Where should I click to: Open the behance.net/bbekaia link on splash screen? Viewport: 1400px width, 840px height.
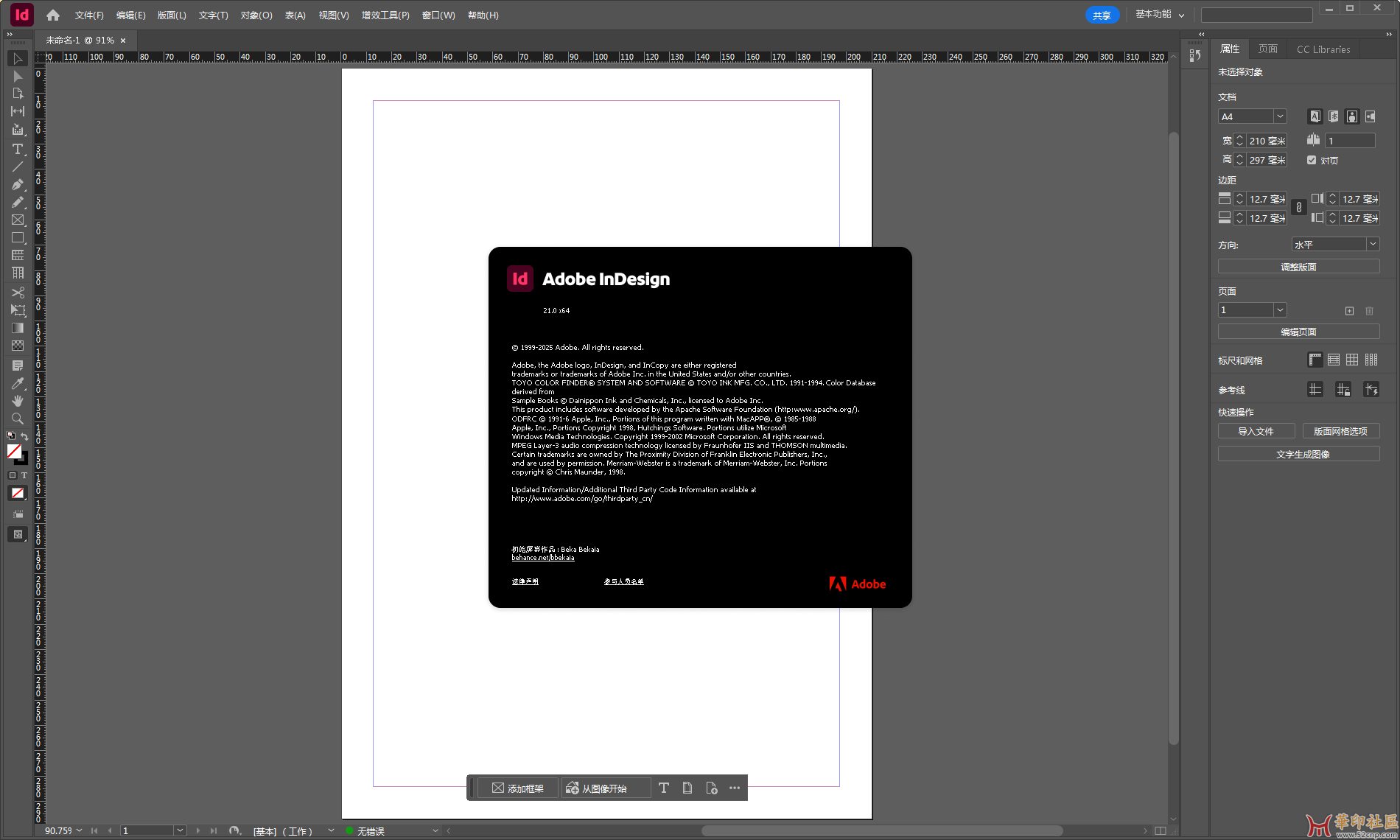tap(542, 558)
